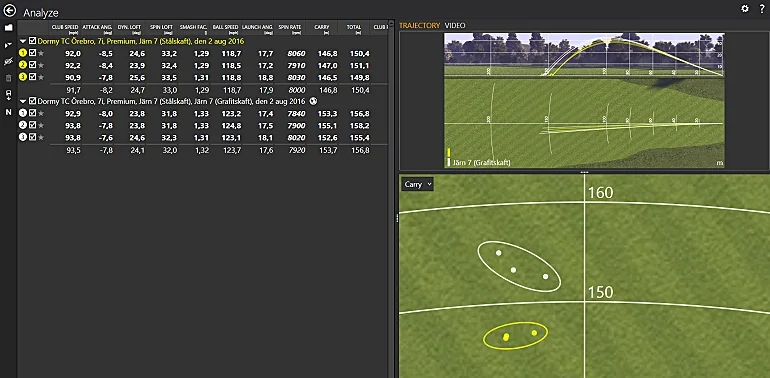Sort by SPIN RATE column header

coord(290,28)
